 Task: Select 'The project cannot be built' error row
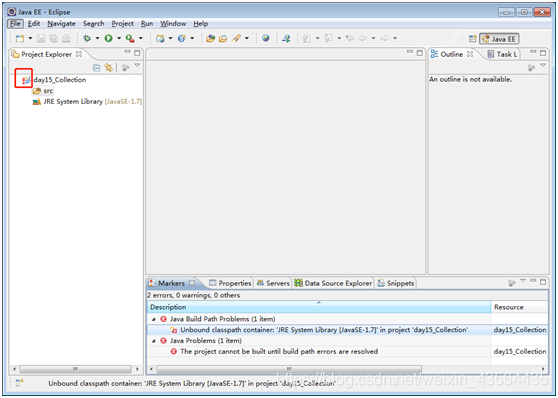(x=347, y=352)
